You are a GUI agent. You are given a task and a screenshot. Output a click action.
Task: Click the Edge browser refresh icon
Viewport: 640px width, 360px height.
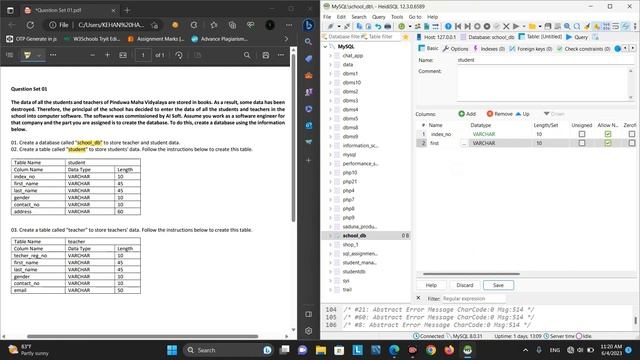coord(30,25)
